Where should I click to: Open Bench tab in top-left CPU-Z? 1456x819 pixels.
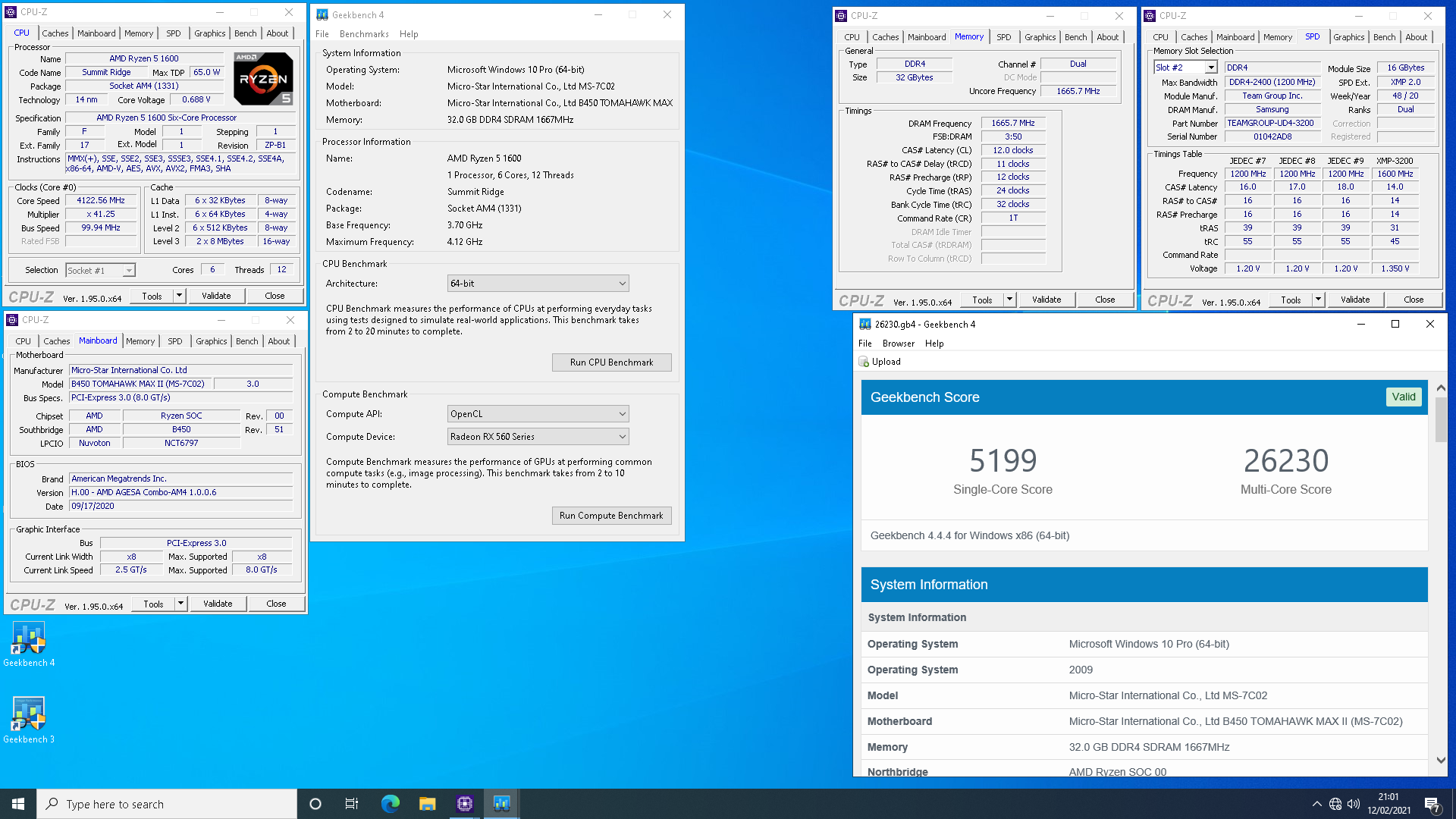(x=246, y=33)
